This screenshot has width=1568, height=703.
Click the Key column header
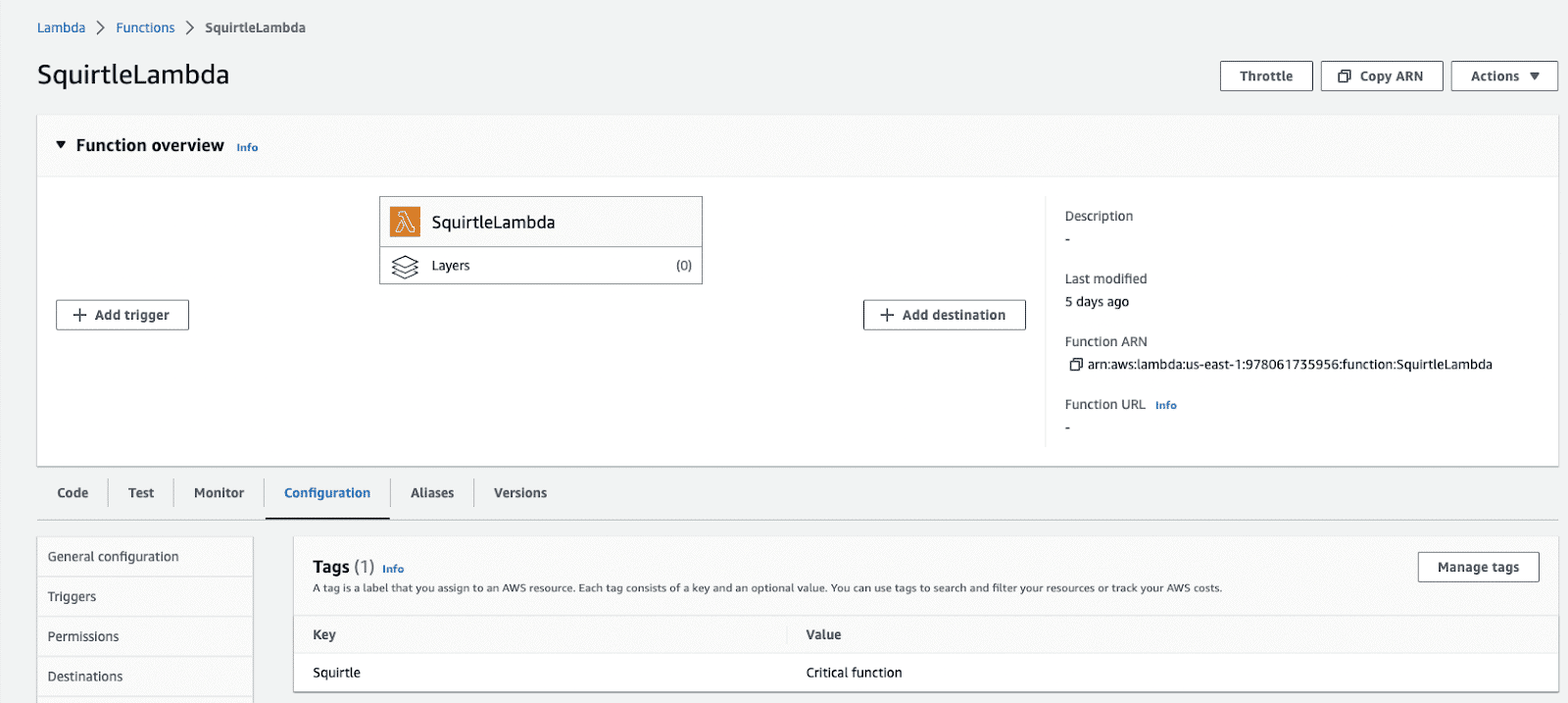[324, 634]
